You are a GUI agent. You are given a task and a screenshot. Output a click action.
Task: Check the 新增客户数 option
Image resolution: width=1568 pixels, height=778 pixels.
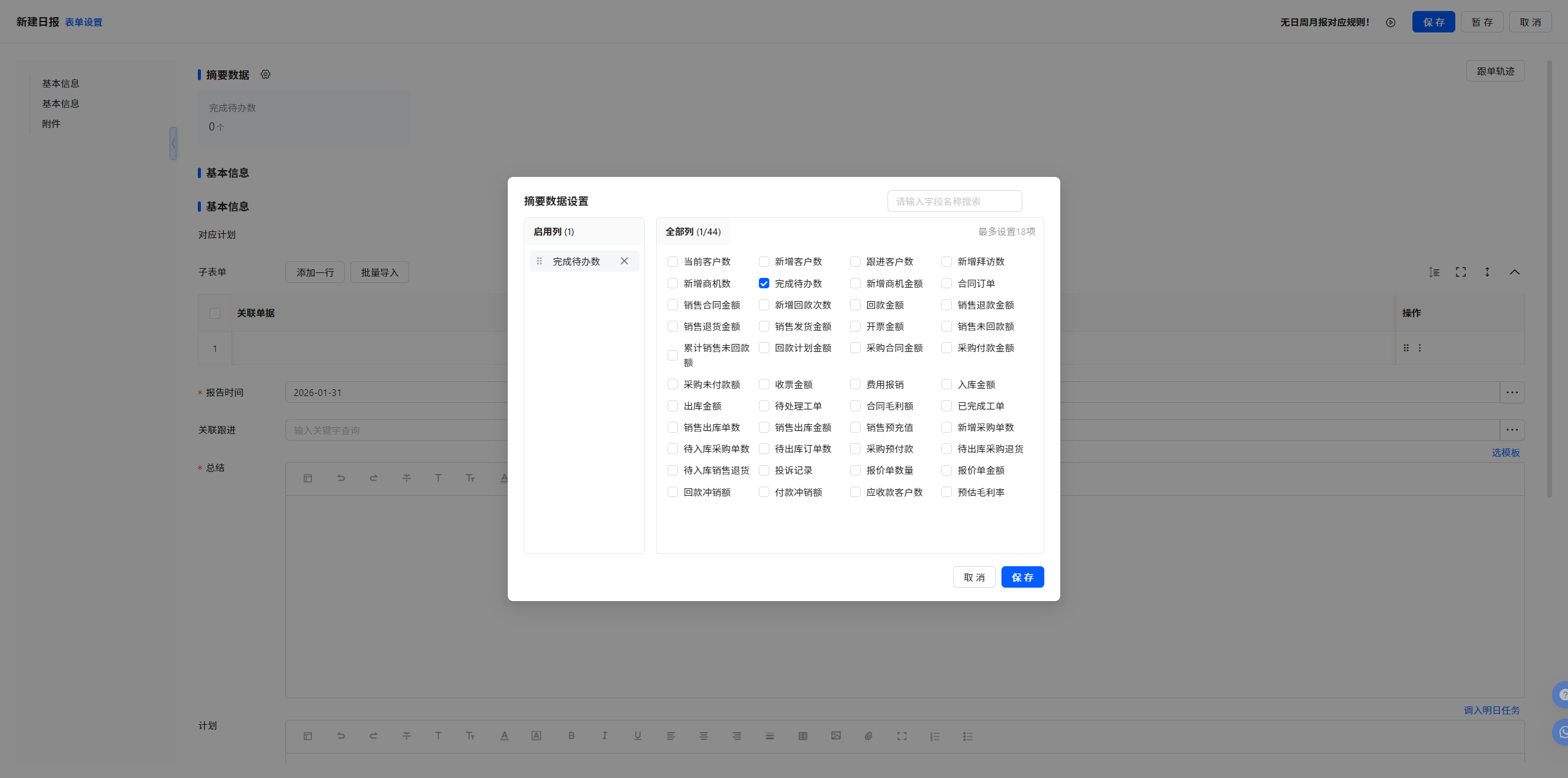[x=764, y=261]
